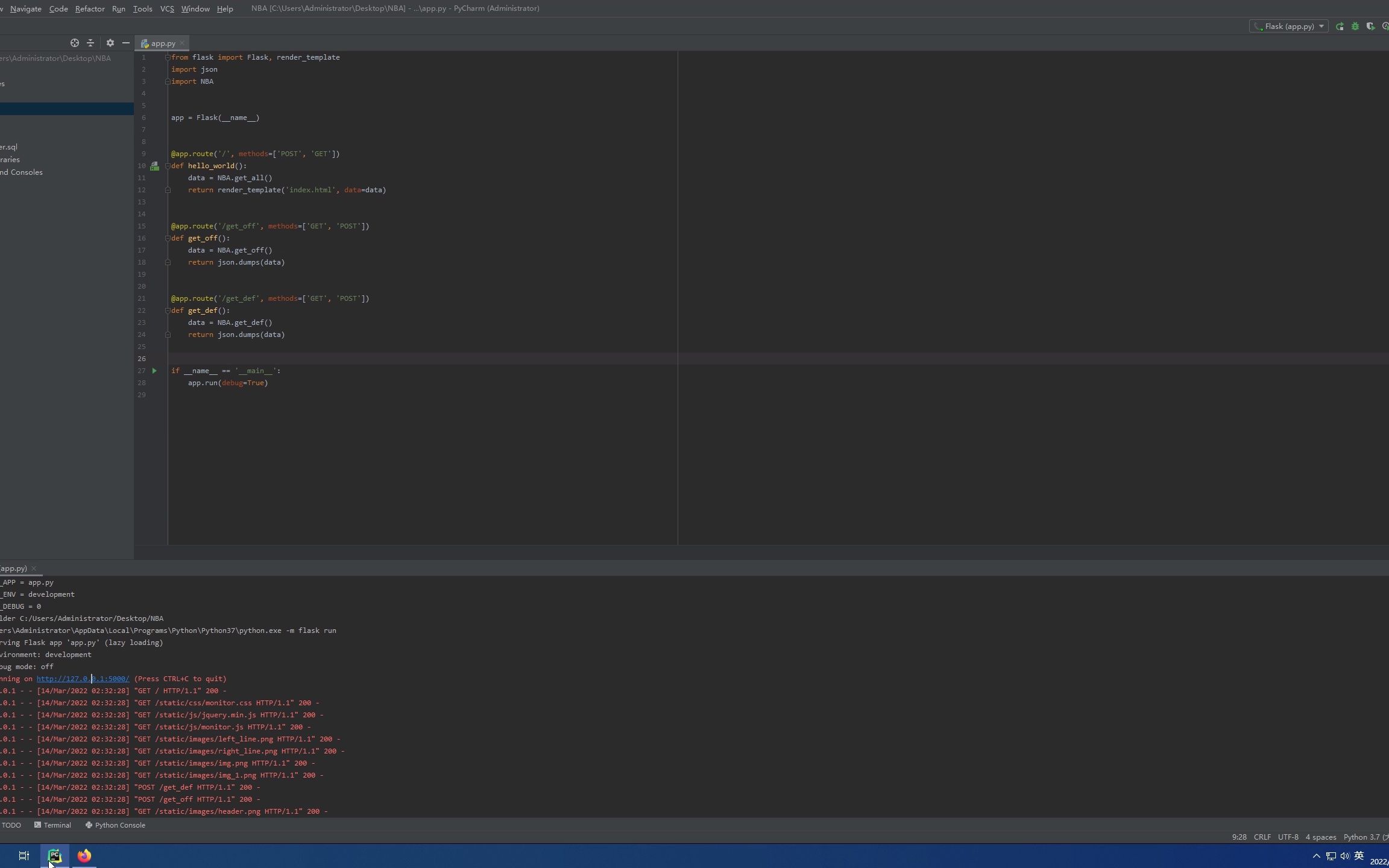
Task: Click the 9:28 cursor position indicator
Action: tap(1239, 837)
